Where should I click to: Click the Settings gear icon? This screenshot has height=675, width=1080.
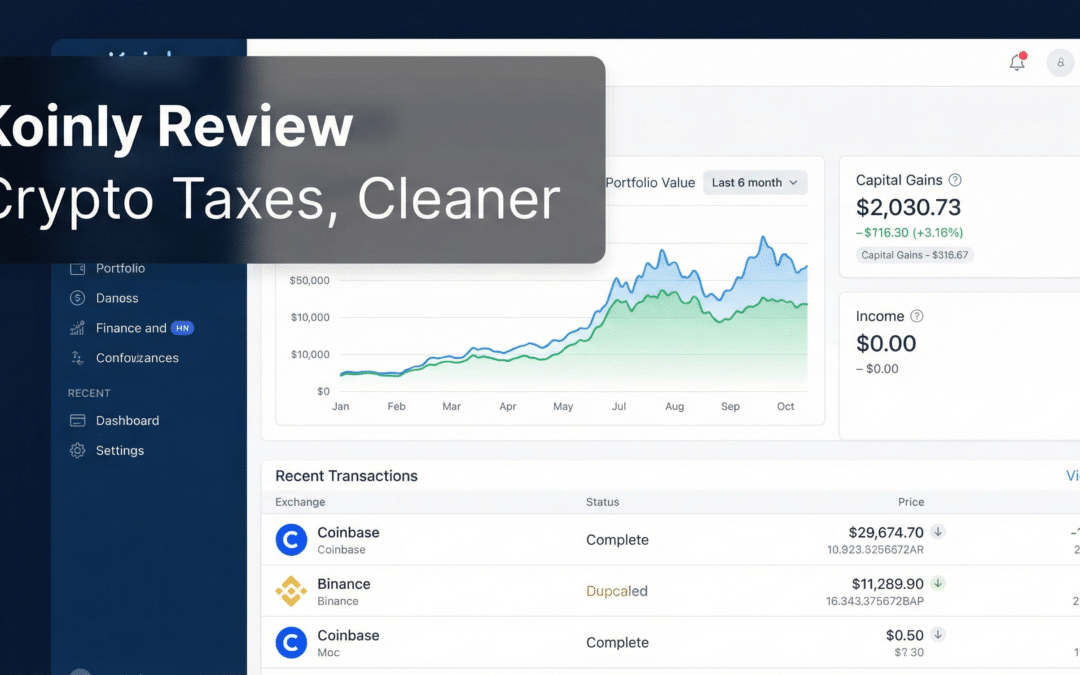tap(77, 450)
